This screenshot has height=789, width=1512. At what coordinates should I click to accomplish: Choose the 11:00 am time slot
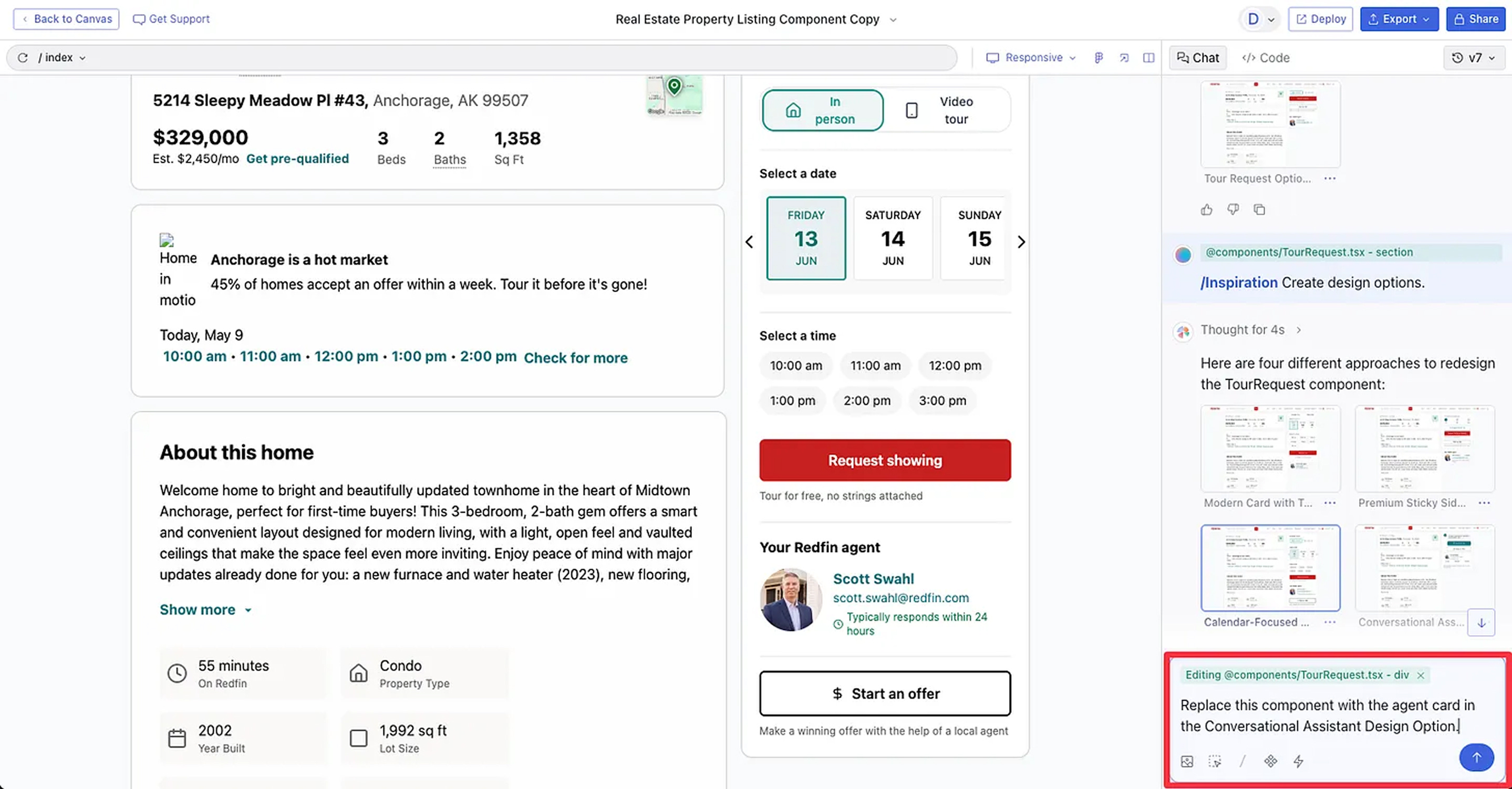875,366
